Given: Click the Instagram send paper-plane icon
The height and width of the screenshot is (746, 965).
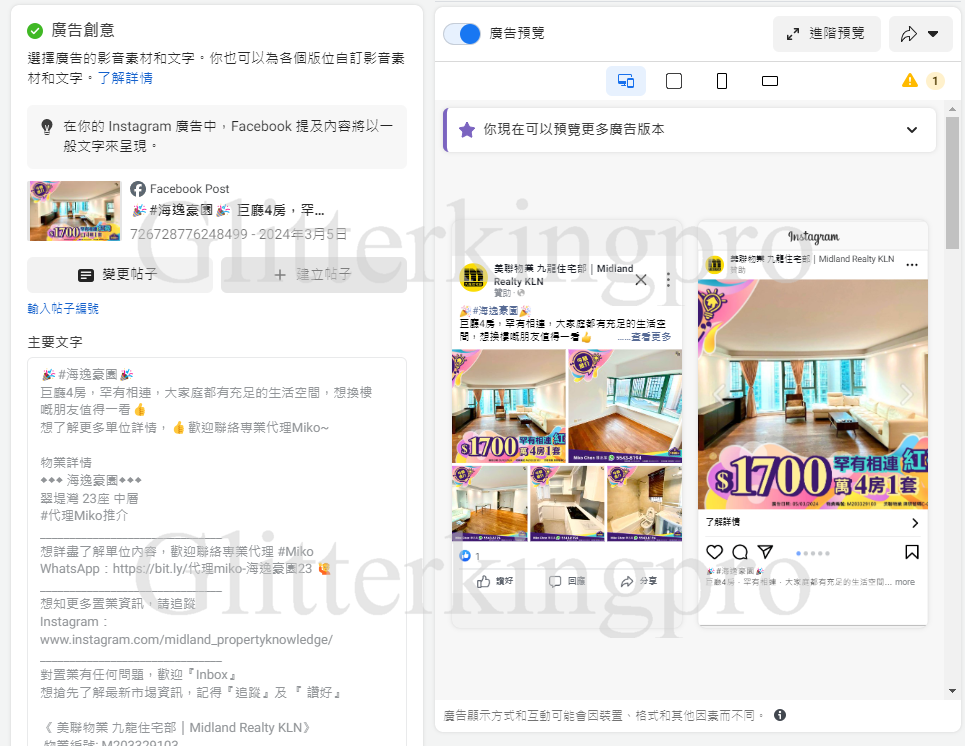Looking at the screenshot, I should point(765,551).
